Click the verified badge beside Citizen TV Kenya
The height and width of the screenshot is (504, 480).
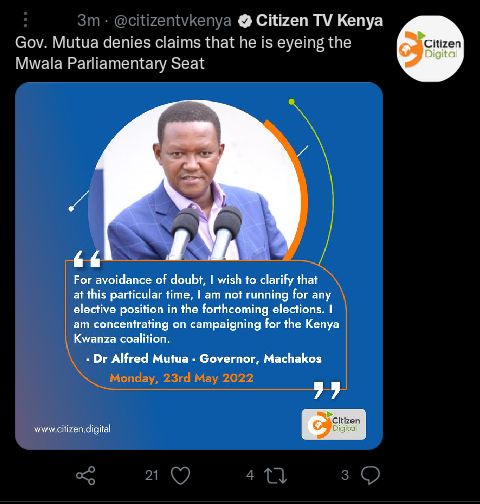tap(245, 21)
